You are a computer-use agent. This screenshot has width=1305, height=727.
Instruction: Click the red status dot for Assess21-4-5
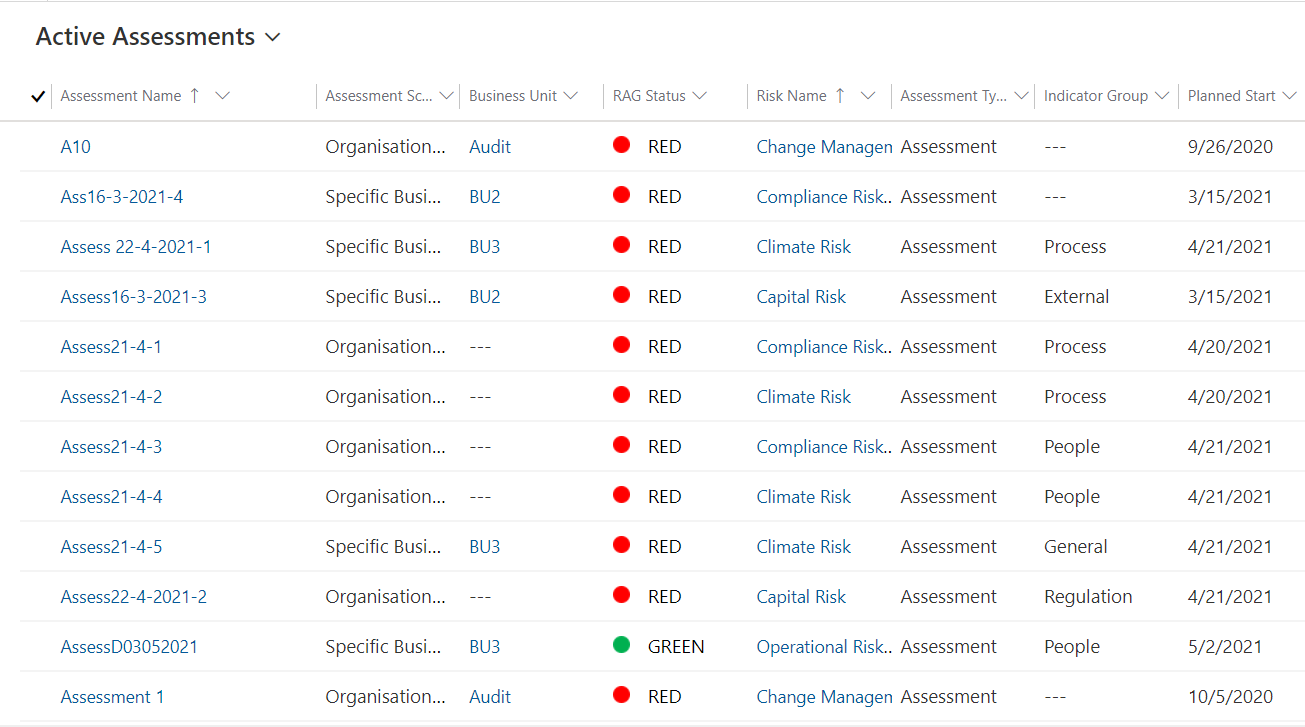621,545
